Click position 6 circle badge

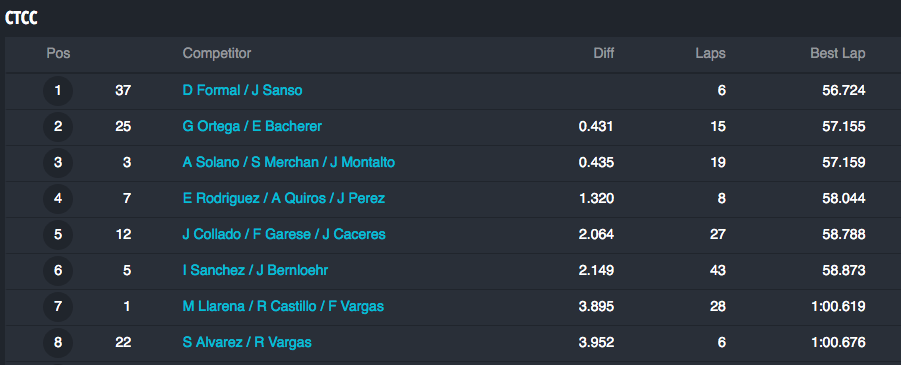pyautogui.click(x=58, y=270)
